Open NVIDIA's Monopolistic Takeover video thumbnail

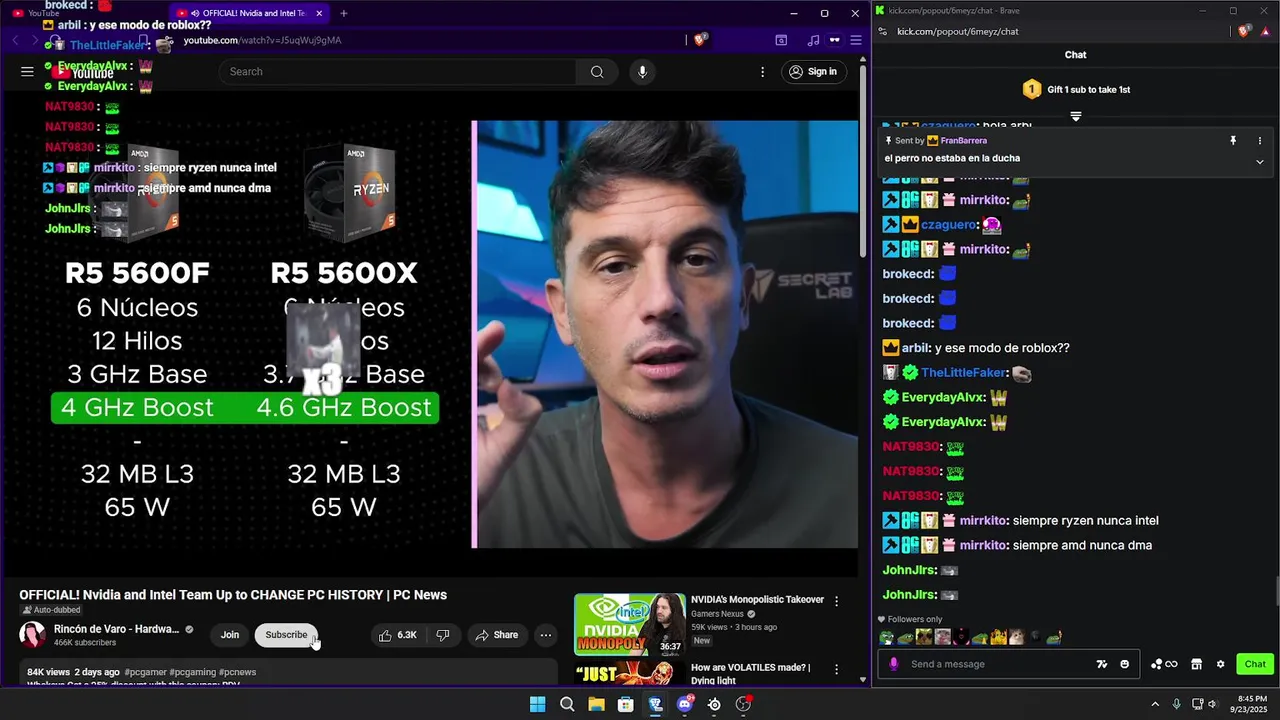pyautogui.click(x=630, y=625)
